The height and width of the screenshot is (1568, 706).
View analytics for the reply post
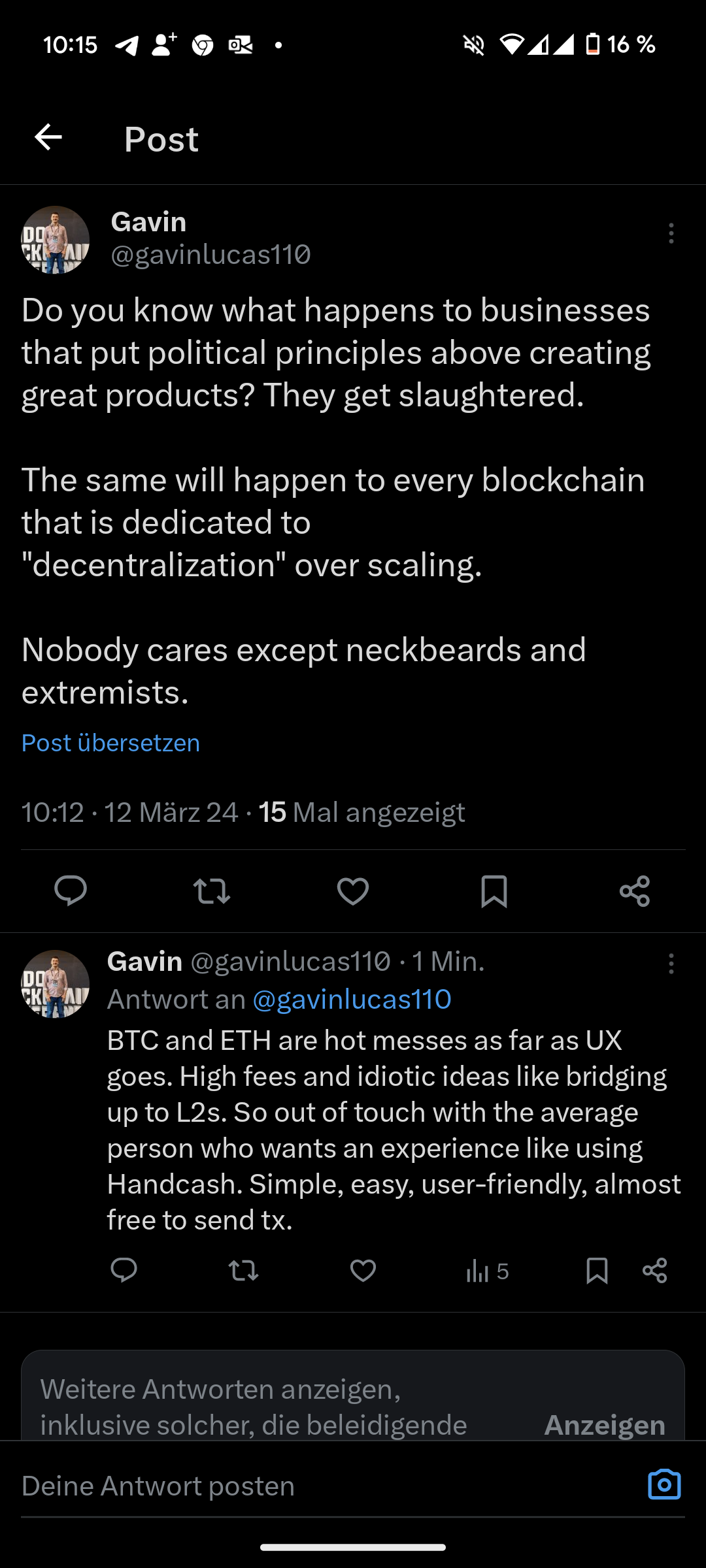[x=487, y=1271]
